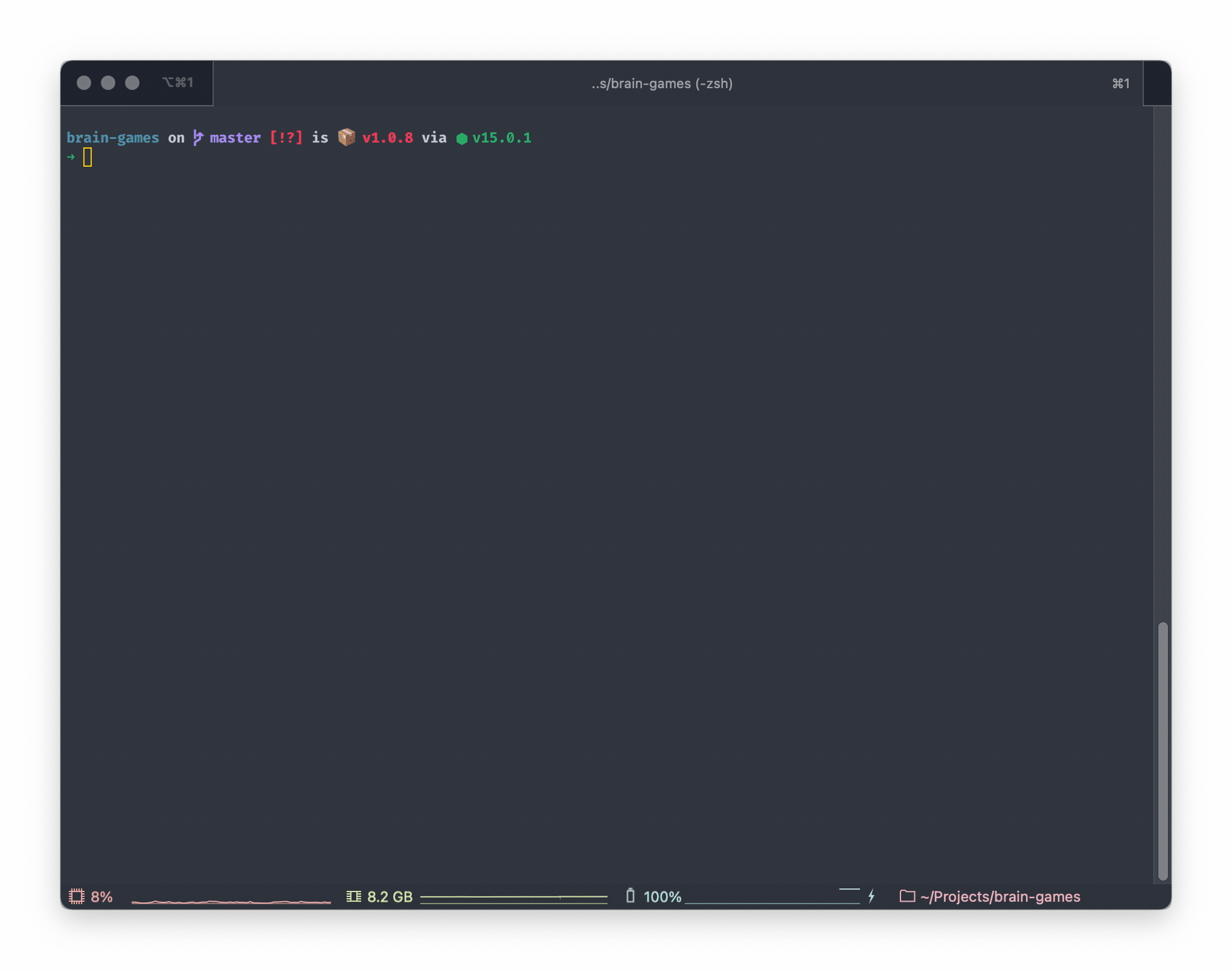Click the folder icon before the path

coord(907,896)
